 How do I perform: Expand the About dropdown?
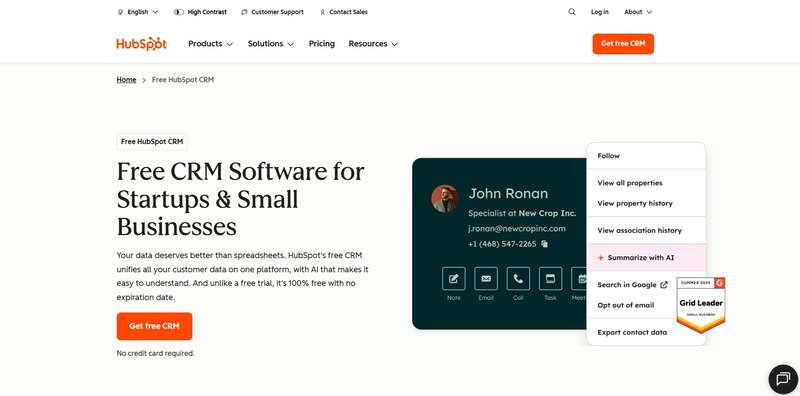pyautogui.click(x=638, y=12)
